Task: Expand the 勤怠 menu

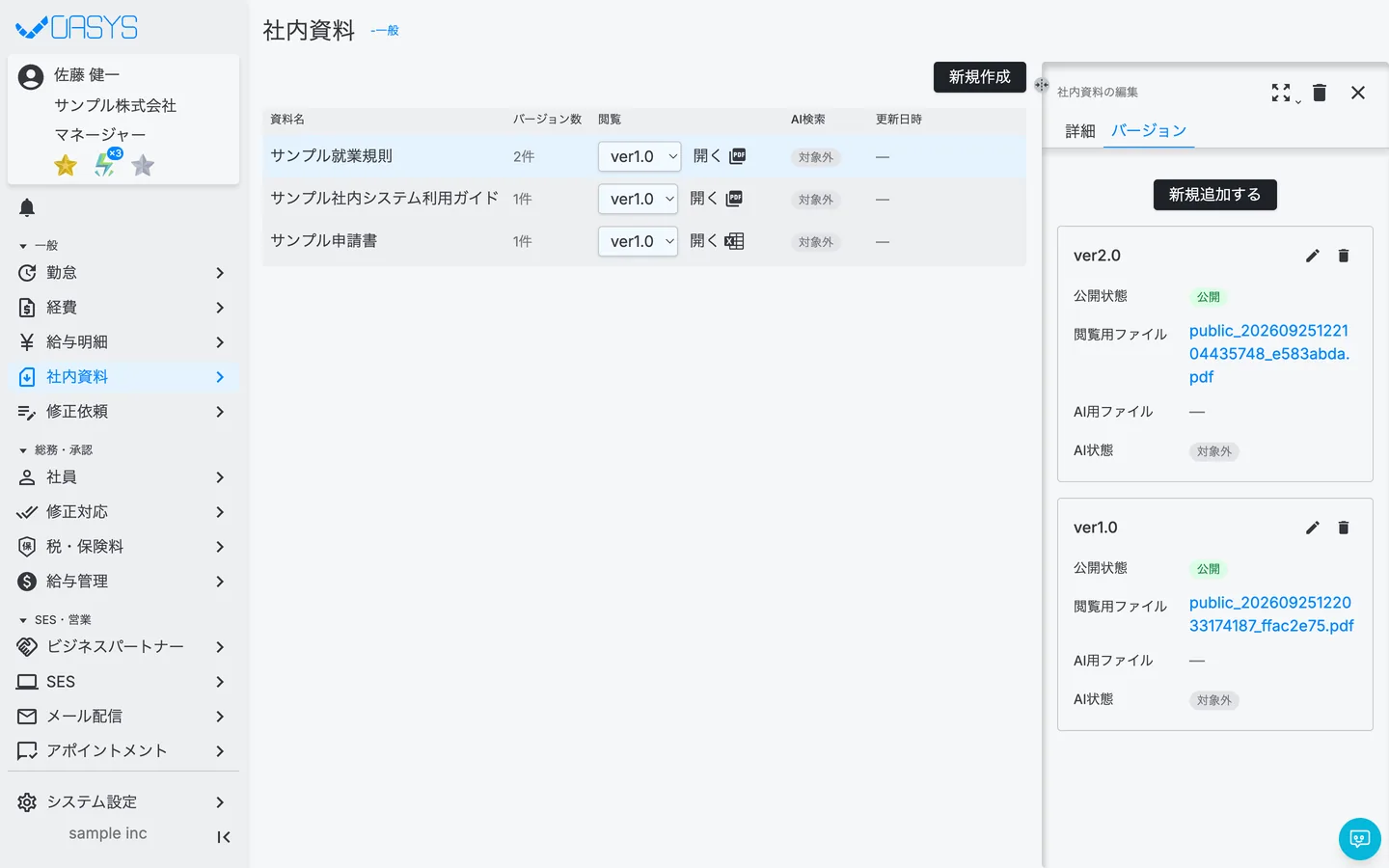Action: tap(123, 273)
